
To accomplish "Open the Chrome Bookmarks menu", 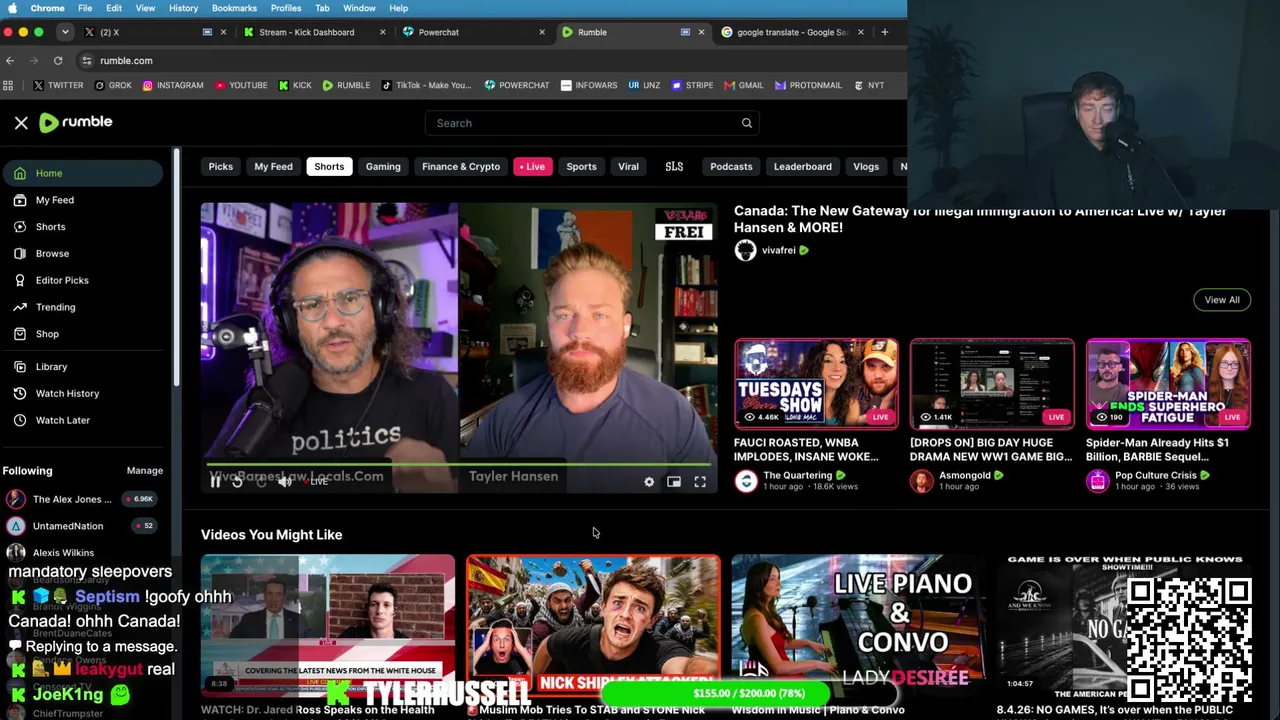I will point(234,8).
